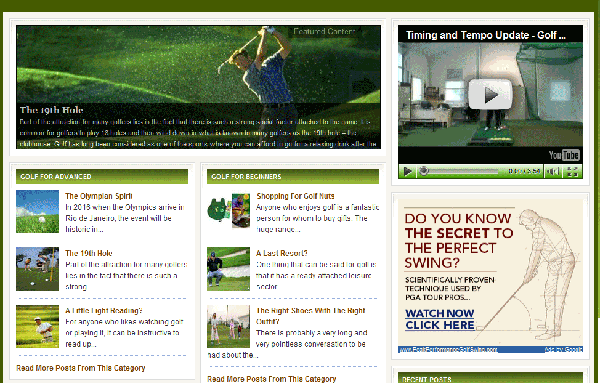Image resolution: width=600 pixels, height=383 pixels.
Task: Click The Right Shoes With The Right Outfit
Action: tap(310, 316)
